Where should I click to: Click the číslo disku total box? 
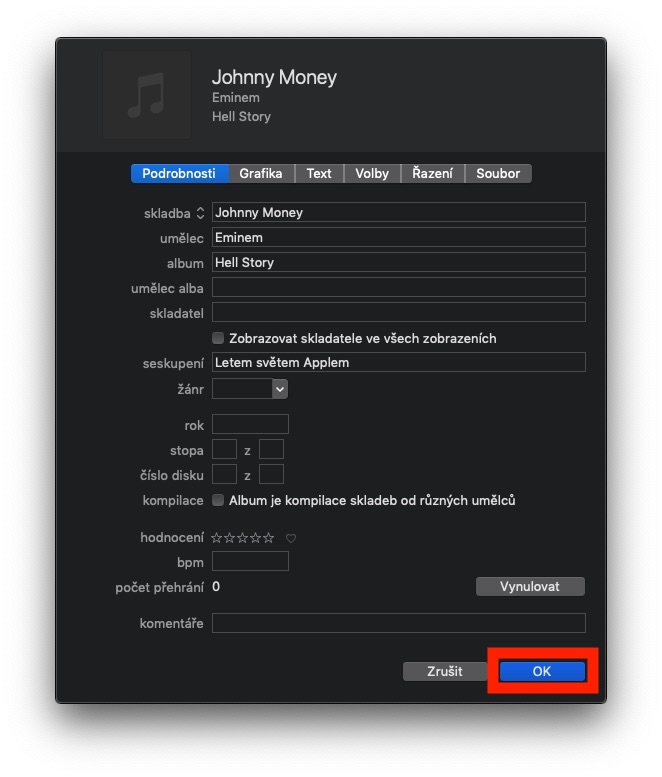coord(272,474)
